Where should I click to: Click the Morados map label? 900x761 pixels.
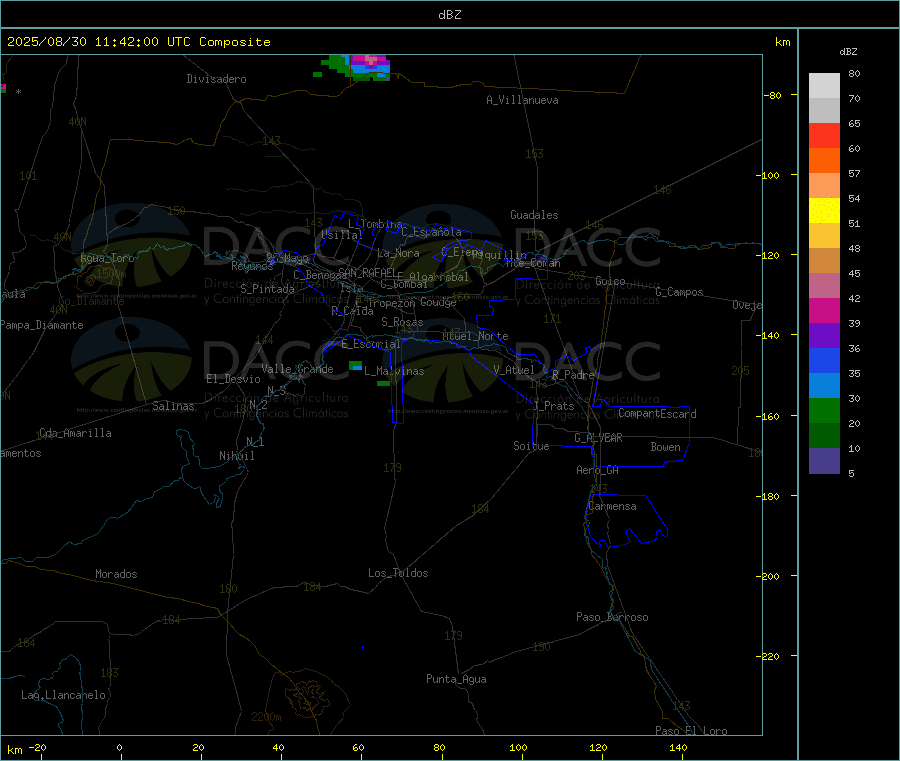[117, 574]
